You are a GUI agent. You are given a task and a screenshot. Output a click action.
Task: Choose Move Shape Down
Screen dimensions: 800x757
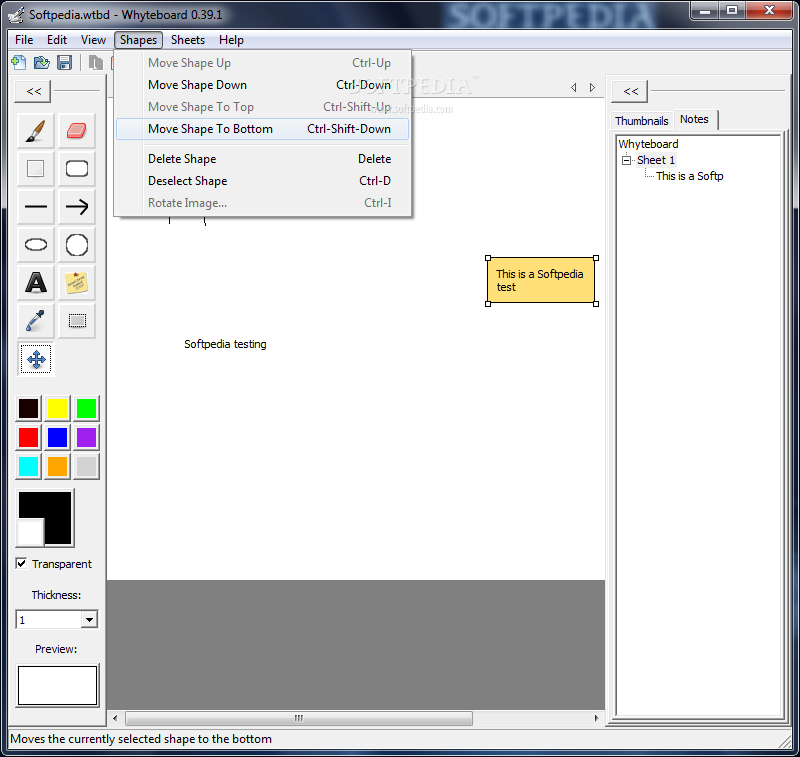(262, 85)
